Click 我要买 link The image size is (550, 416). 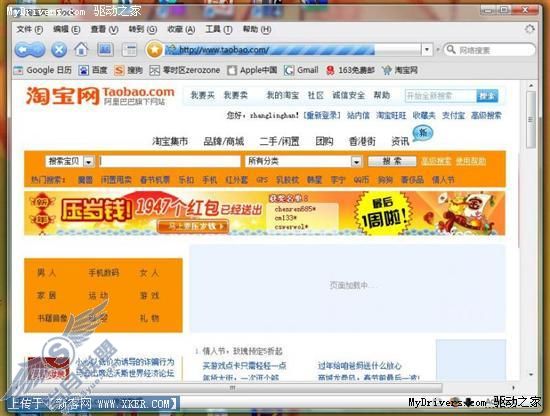coord(202,95)
